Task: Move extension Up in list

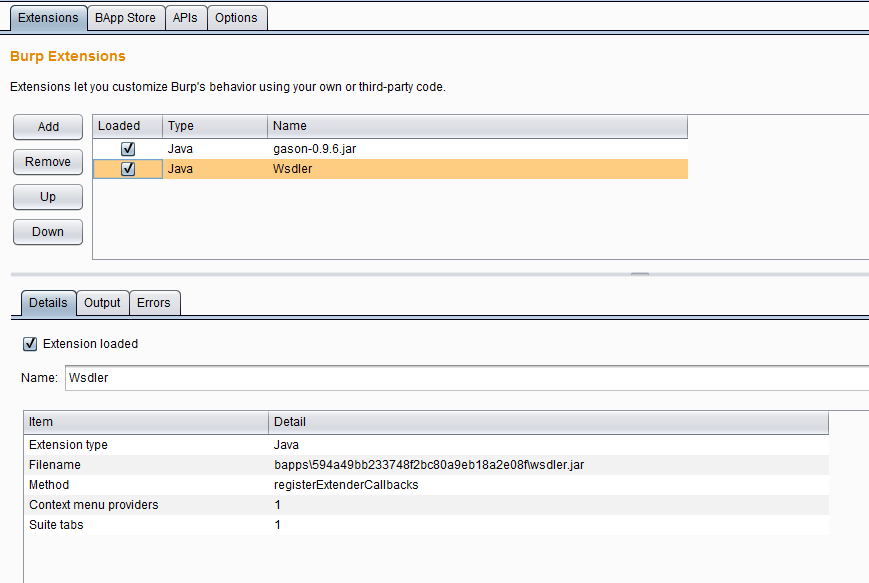Action: (x=48, y=197)
